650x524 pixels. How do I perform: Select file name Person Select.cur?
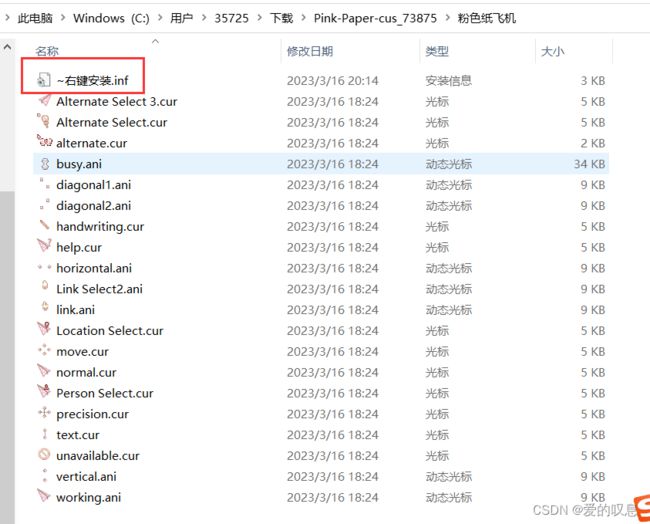[104, 393]
